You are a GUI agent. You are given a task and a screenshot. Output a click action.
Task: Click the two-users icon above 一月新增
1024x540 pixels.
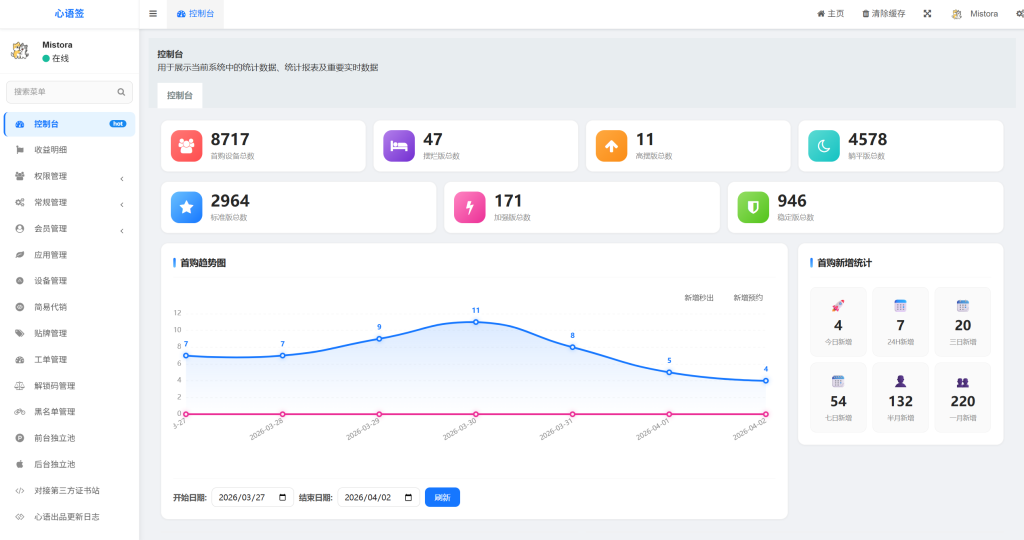tap(963, 382)
